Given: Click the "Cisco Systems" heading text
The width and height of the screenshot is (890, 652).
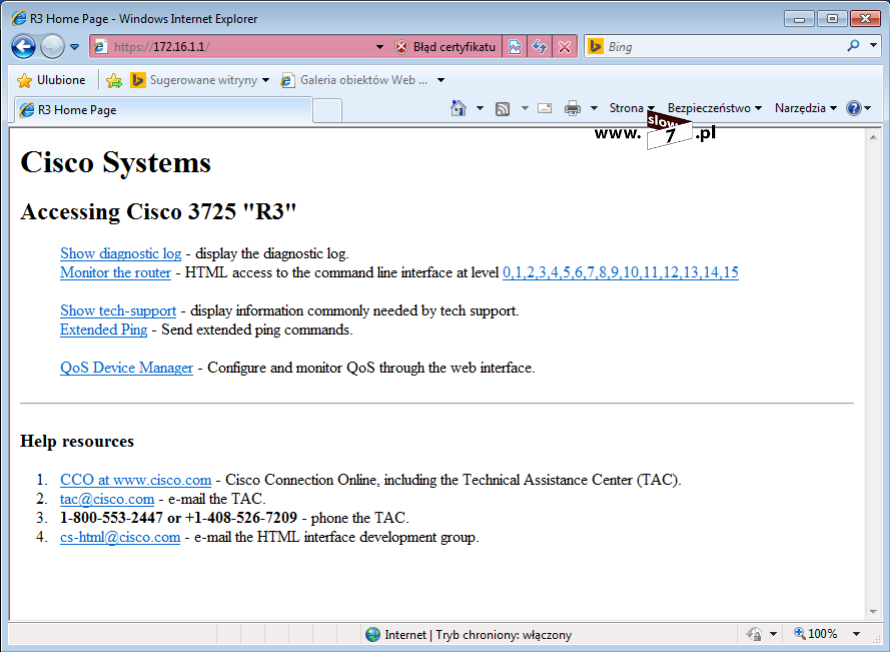Looking at the screenshot, I should pos(116,163).
